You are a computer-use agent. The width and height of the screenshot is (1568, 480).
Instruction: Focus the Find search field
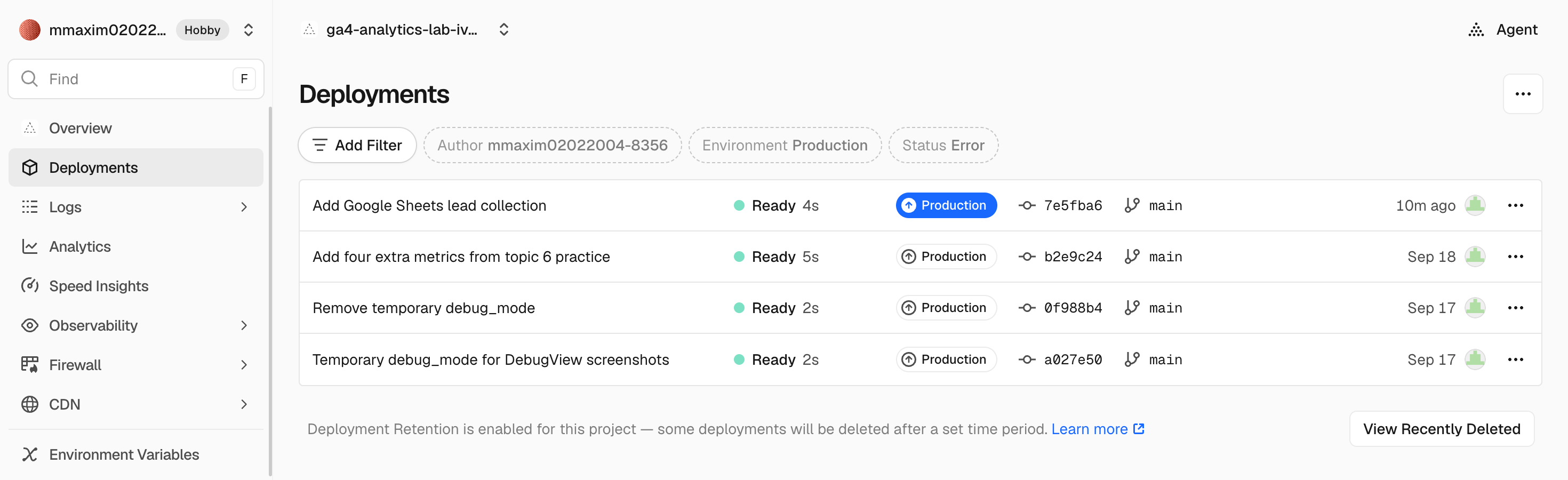(x=136, y=79)
